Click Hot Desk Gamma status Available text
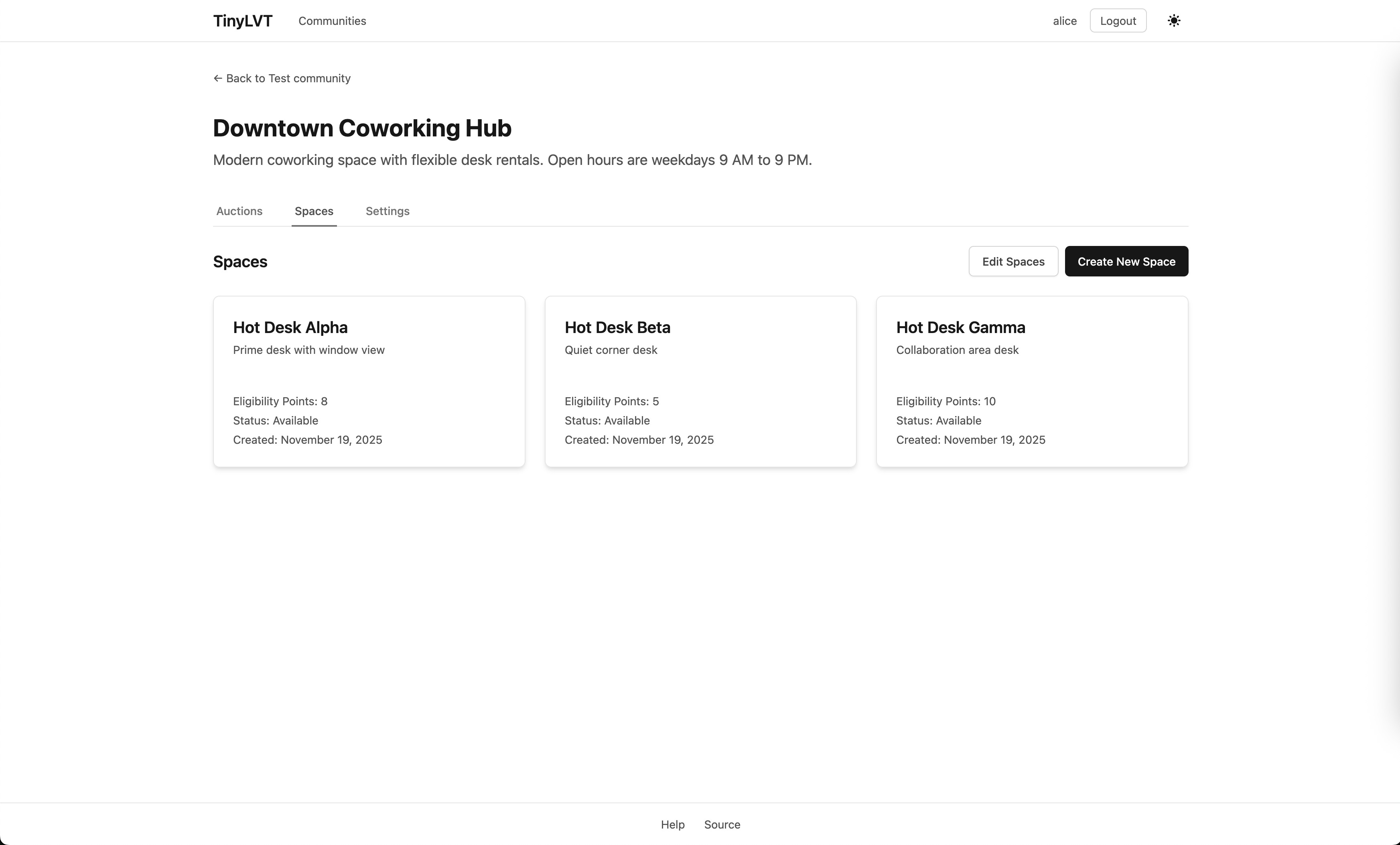Image resolution: width=1400 pixels, height=845 pixels. [x=938, y=420]
